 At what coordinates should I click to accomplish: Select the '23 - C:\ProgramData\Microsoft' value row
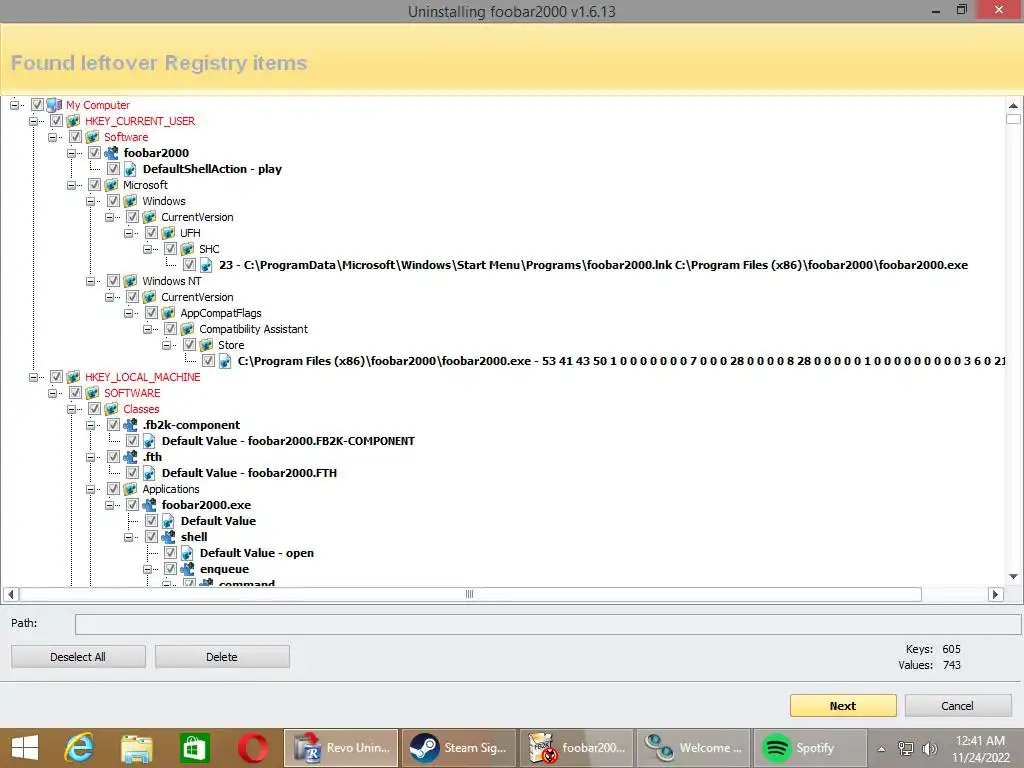point(593,265)
